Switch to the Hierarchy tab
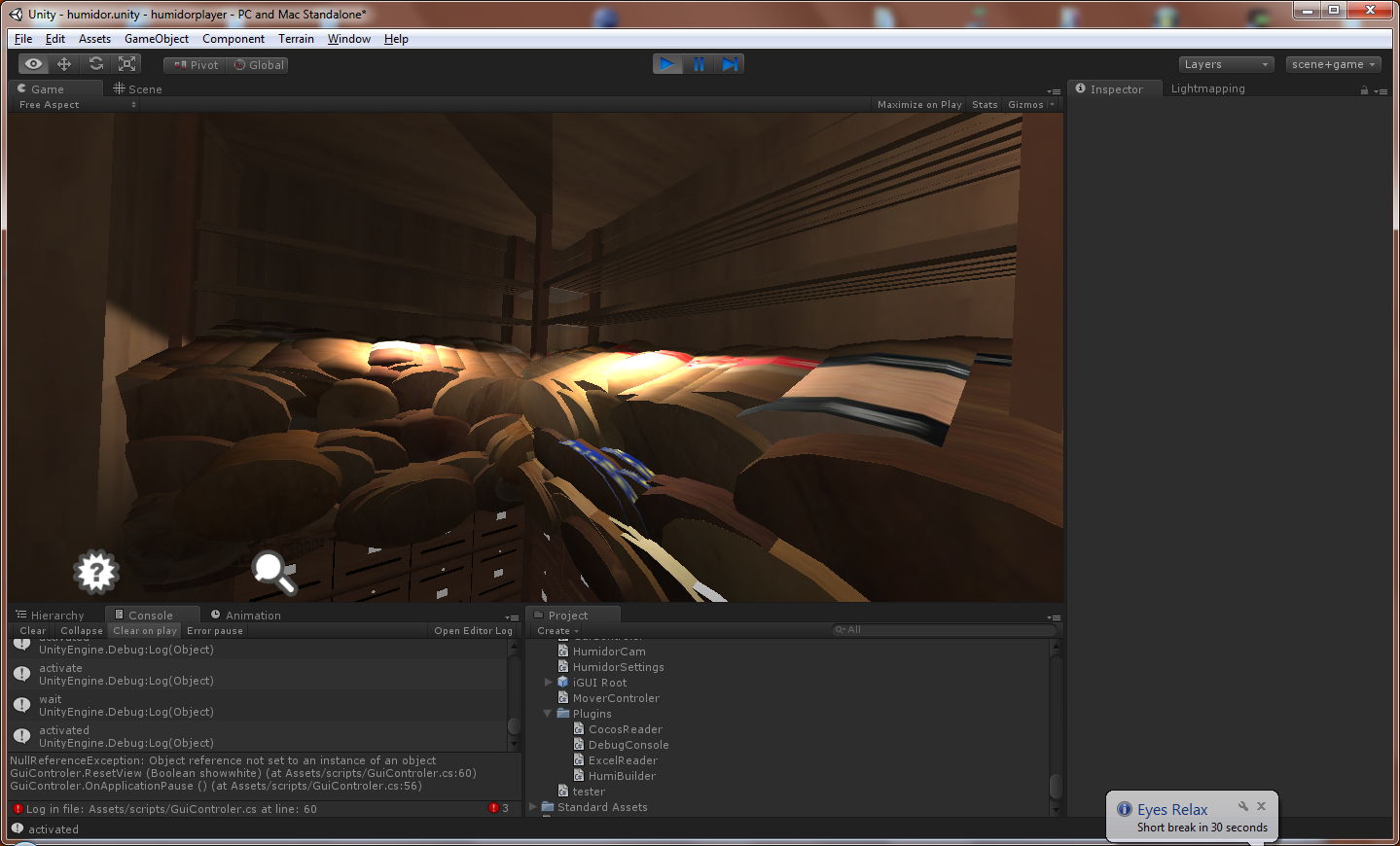Screen dimensions: 1400x846 pos(51,616)
